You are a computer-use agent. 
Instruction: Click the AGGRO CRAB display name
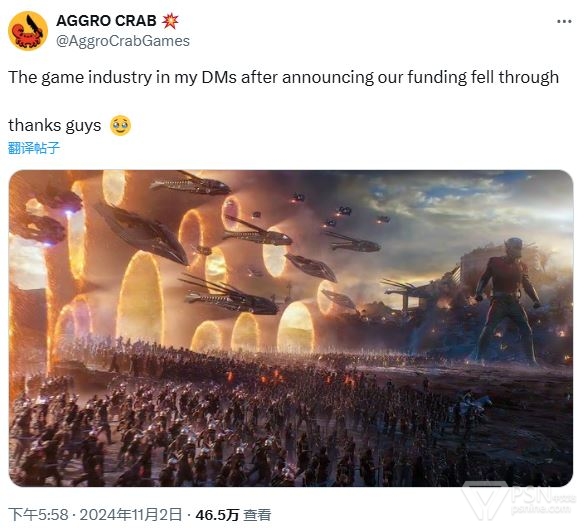(x=106, y=21)
